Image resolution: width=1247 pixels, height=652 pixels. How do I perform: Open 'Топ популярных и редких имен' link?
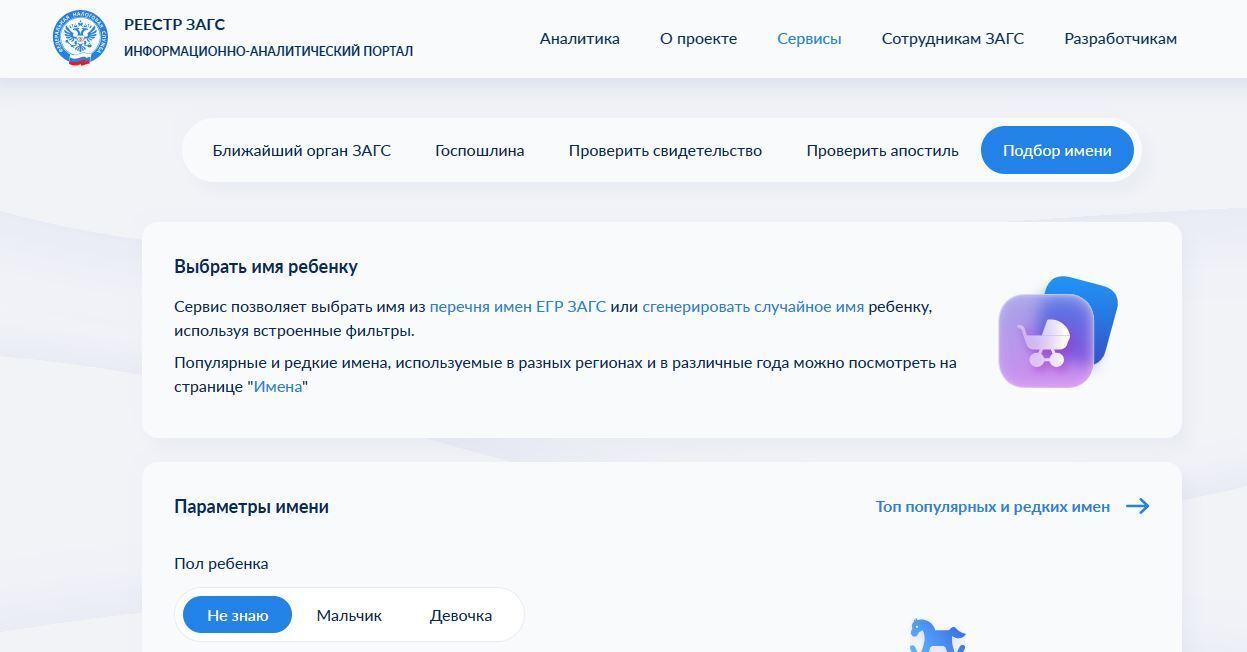click(992, 507)
